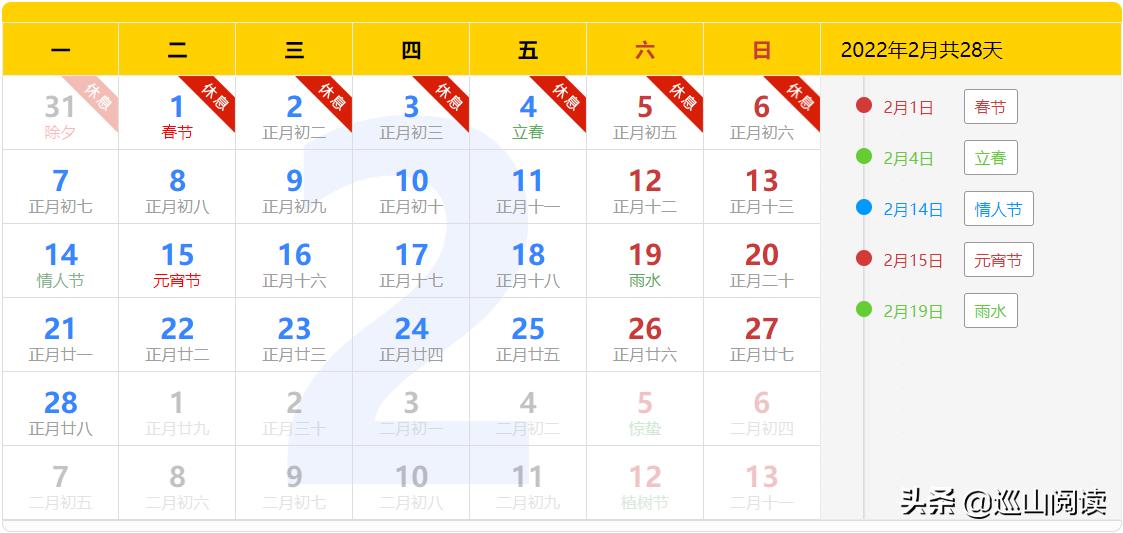Screen dimensions: 1123x533
Task: Click the green dot beside 2月4日
Action: tap(864, 156)
